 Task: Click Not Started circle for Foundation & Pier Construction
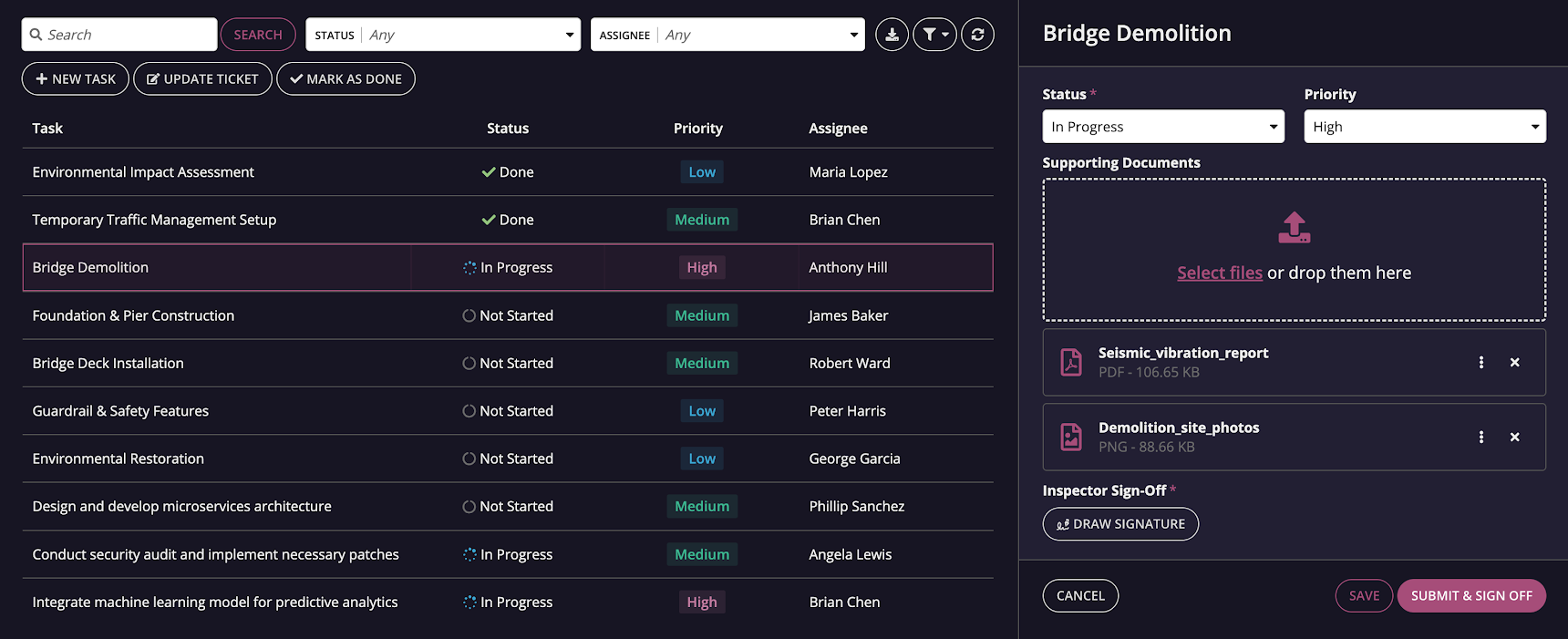point(469,315)
